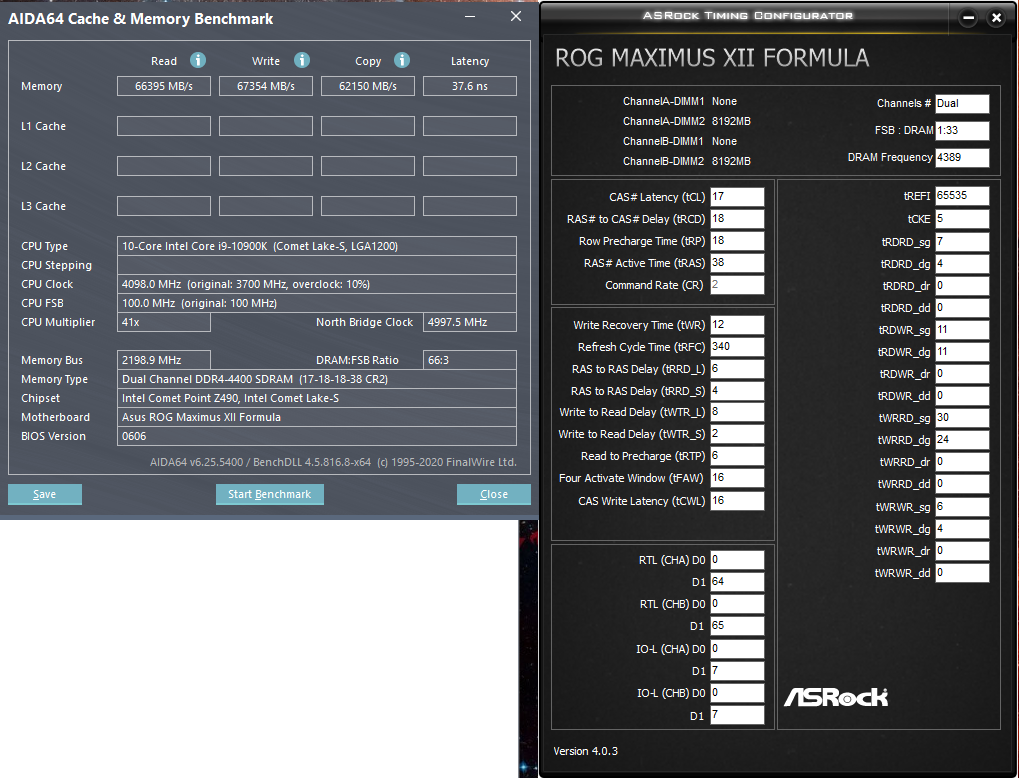Screen dimensions: 1019x778
Task: Save the benchmark results
Action: click(x=44, y=493)
